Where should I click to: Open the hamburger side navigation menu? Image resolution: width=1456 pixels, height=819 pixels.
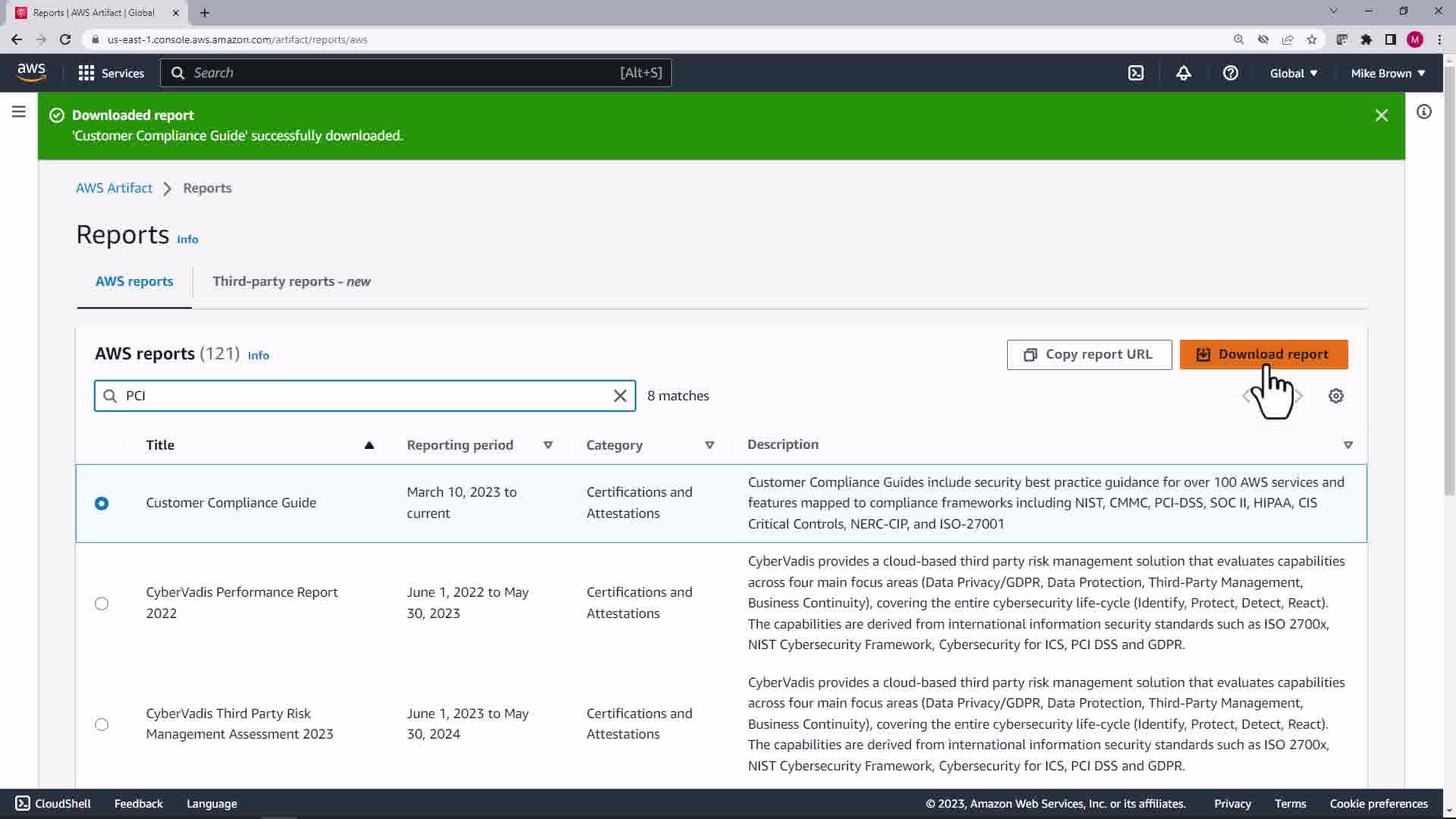(x=19, y=112)
